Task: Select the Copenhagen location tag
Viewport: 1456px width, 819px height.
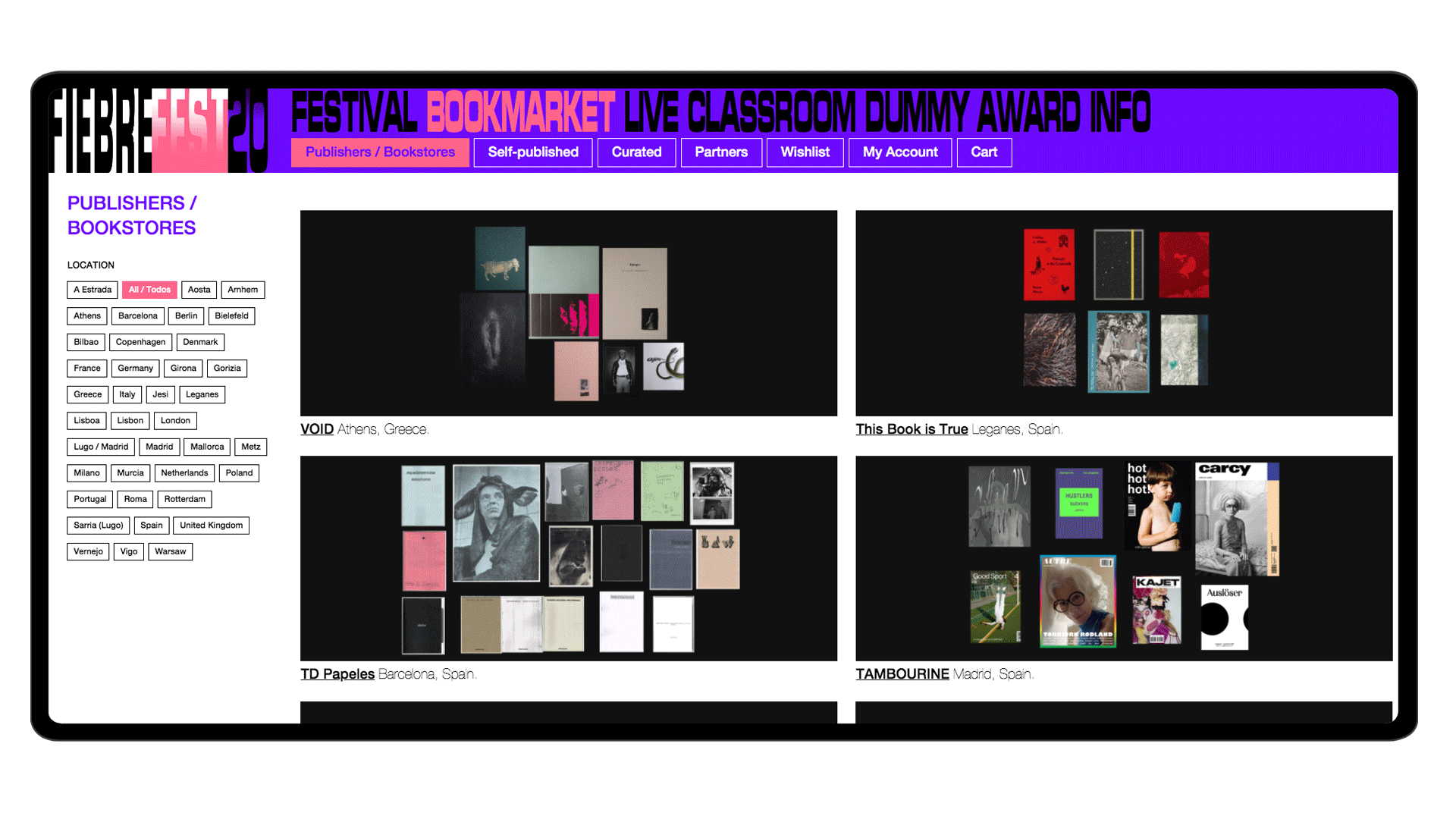Action: coord(140,342)
